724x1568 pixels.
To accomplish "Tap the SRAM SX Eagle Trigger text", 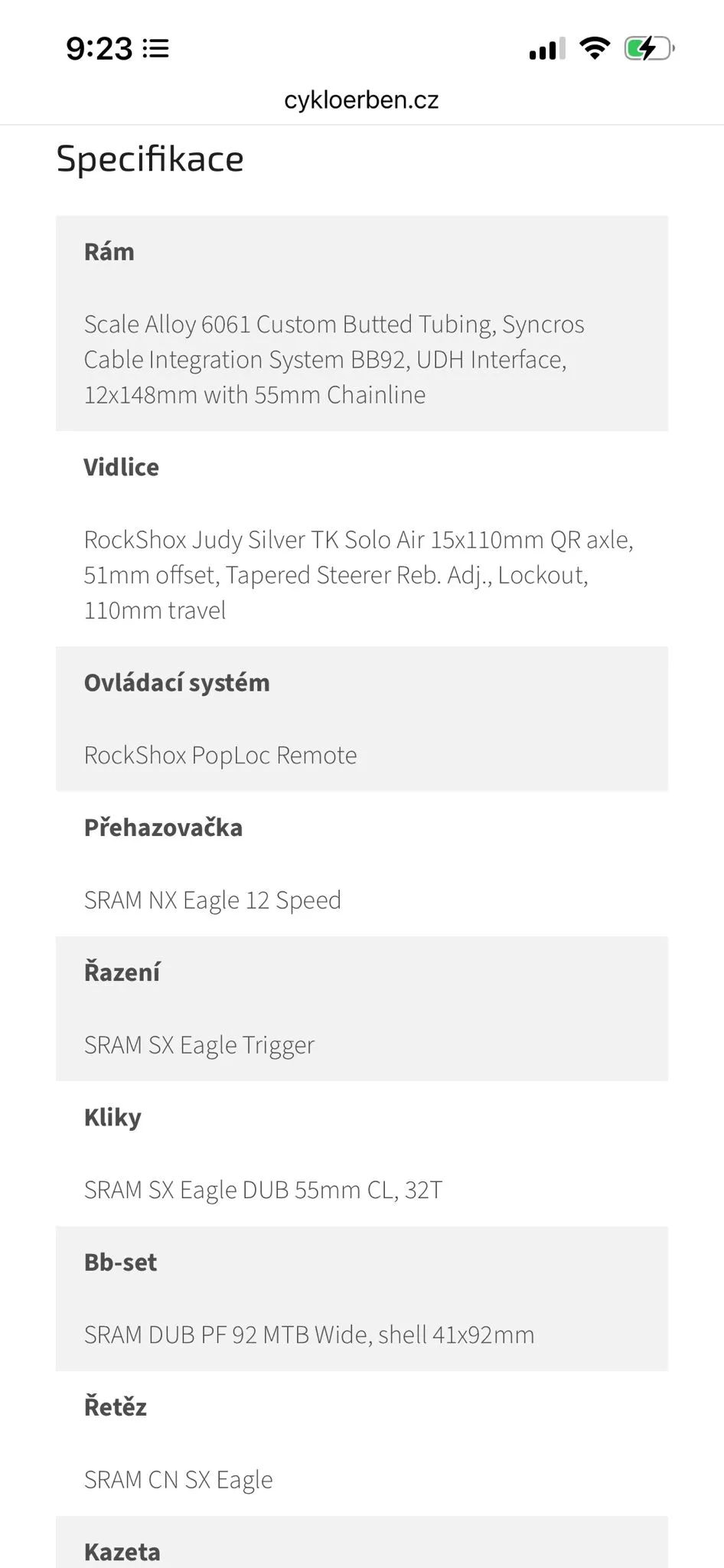I will click(x=199, y=1045).
